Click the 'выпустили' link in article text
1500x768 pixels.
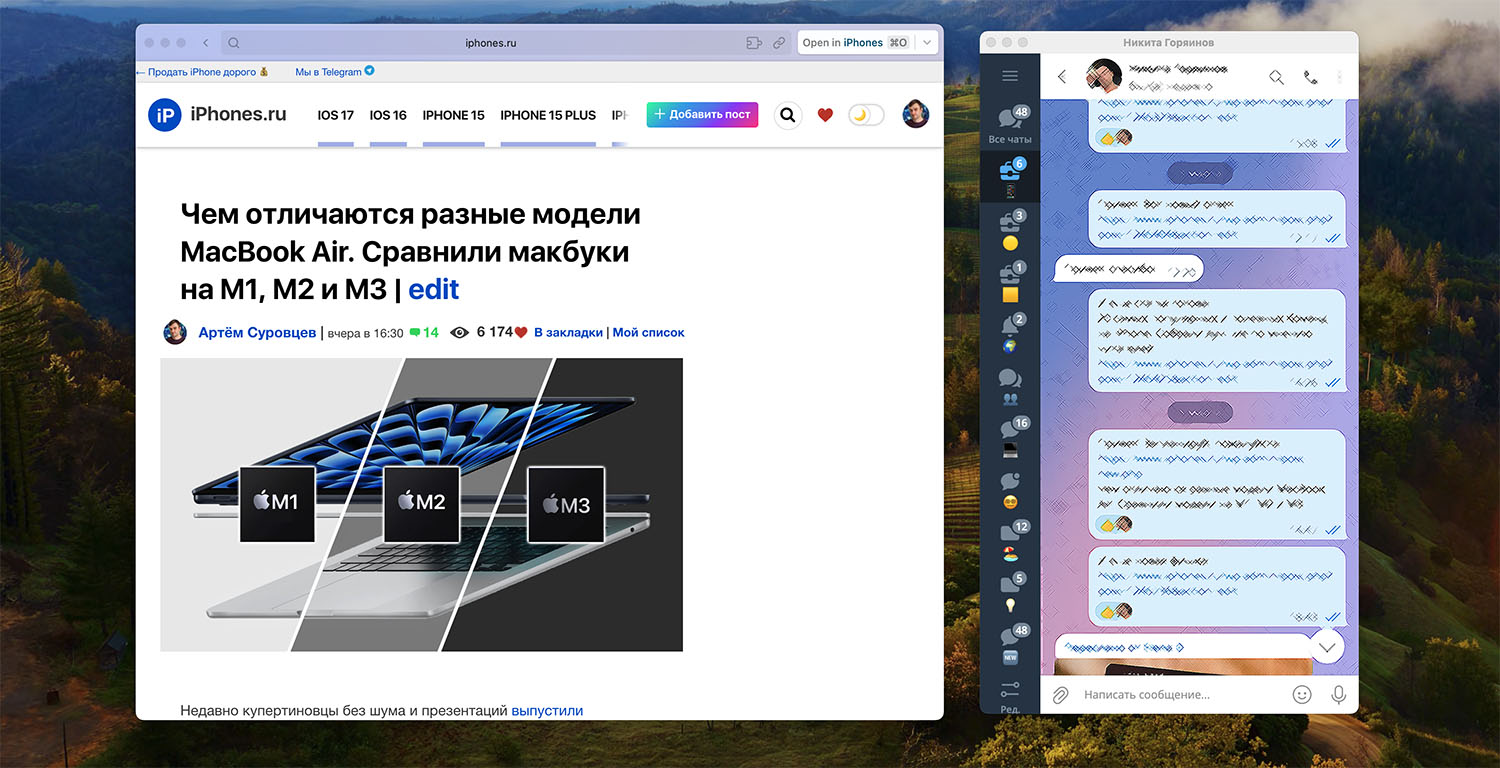[x=547, y=711]
